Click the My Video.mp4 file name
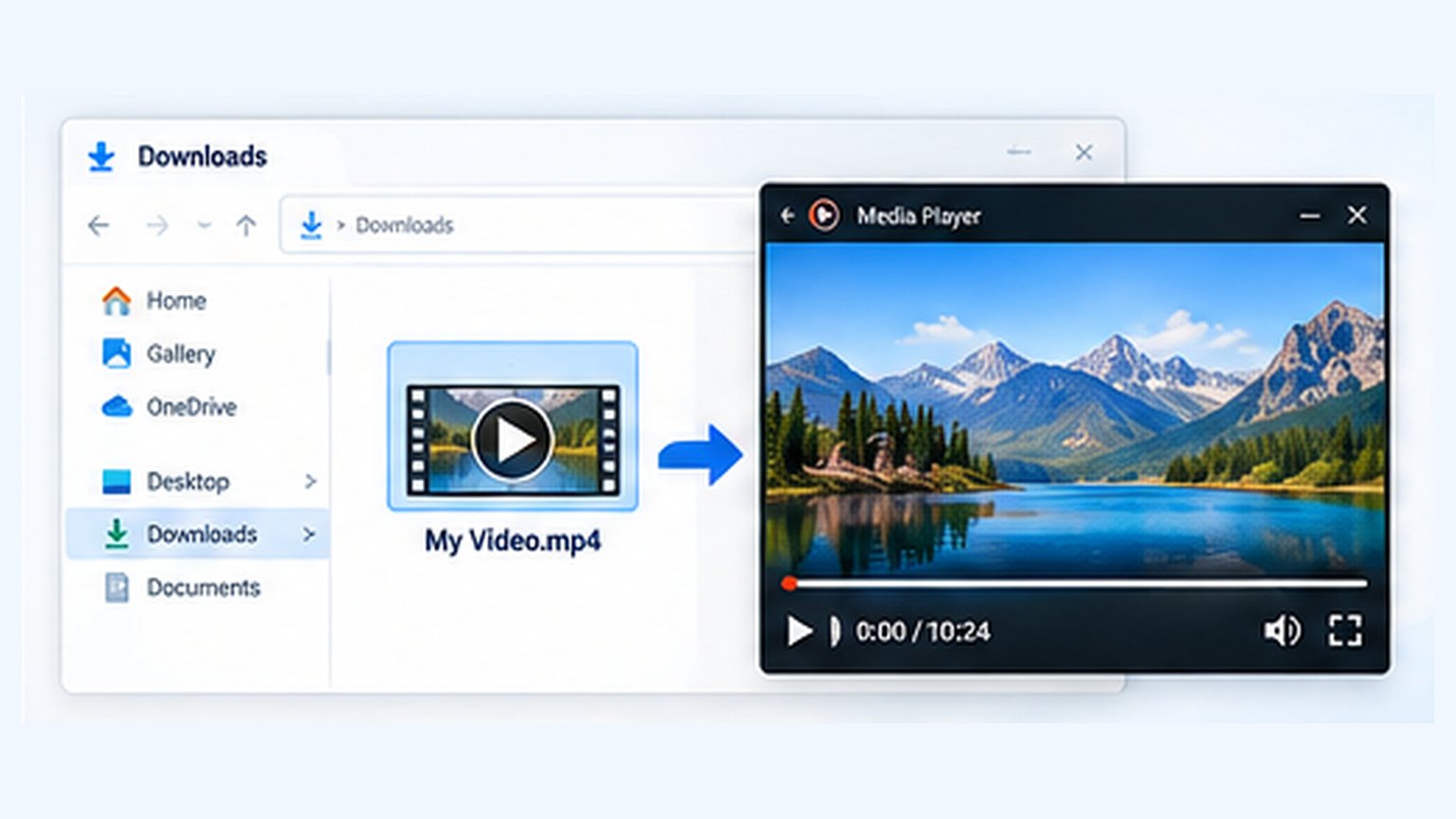Viewport: 1456px width, 819px height. [513, 541]
